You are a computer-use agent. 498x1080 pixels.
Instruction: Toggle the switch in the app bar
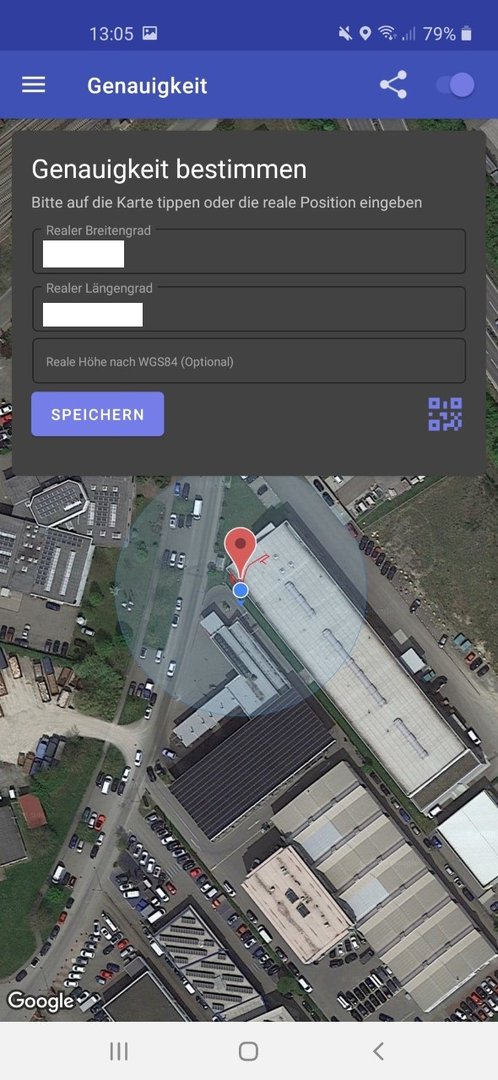click(455, 85)
